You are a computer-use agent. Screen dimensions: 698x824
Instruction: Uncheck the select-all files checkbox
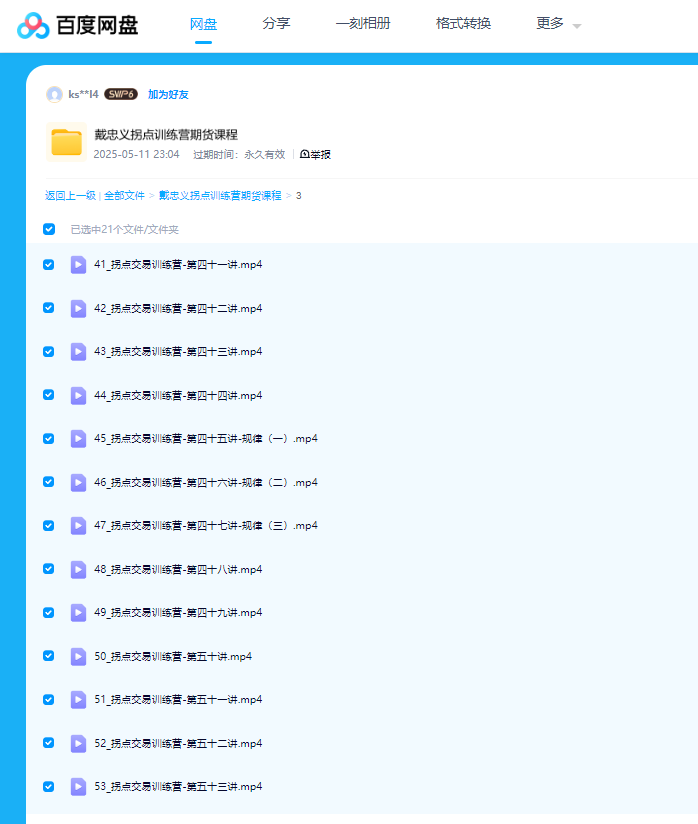[x=49, y=229]
